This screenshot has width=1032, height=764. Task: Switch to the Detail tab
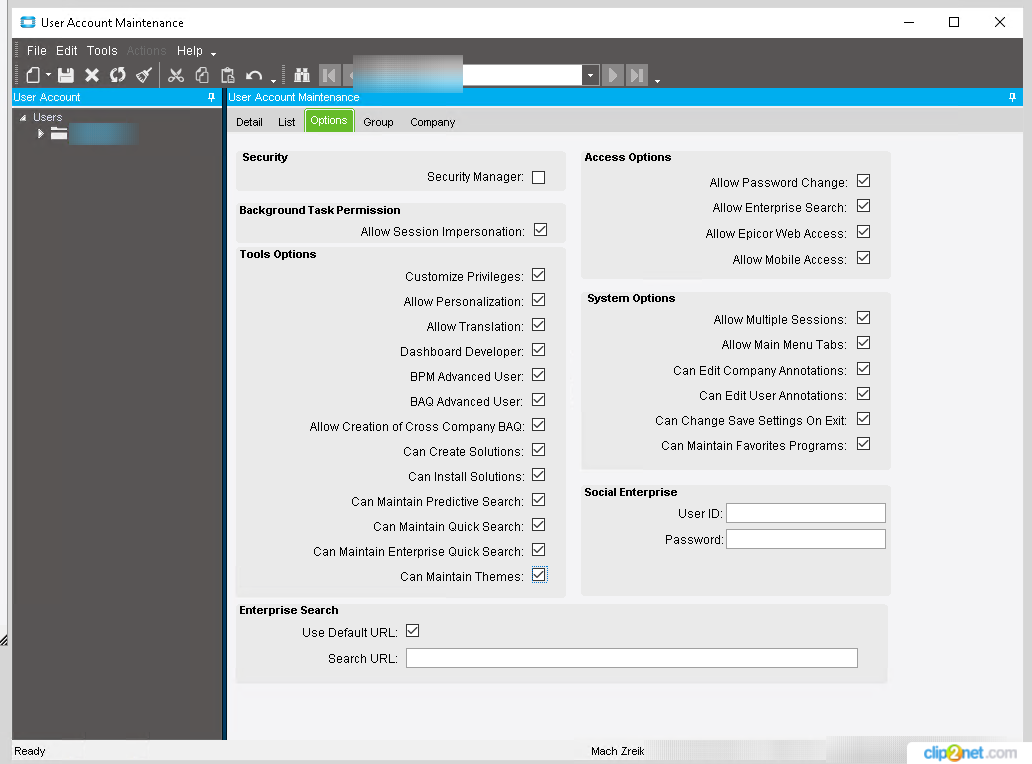249,122
